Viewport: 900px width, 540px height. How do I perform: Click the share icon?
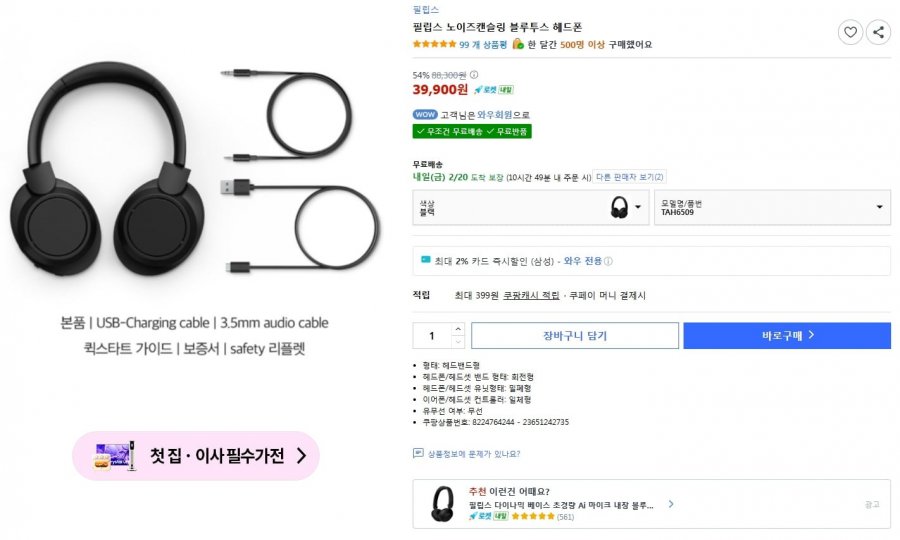pos(878,32)
